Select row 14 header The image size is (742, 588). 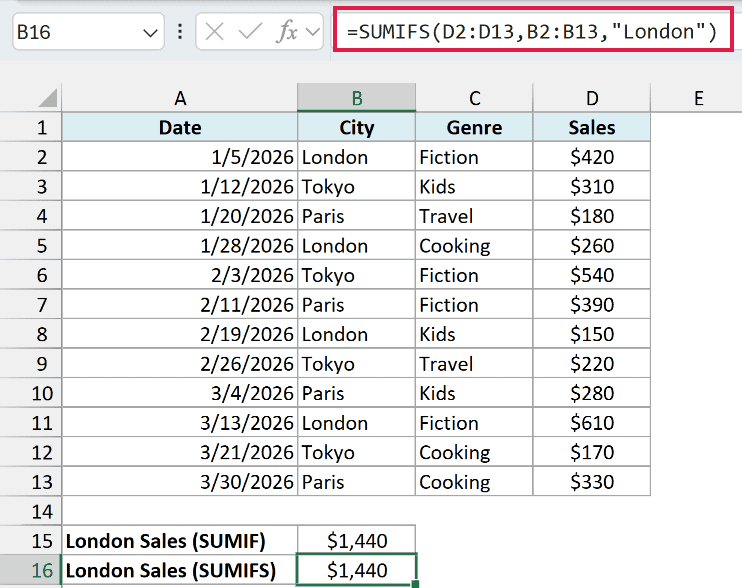tap(31, 511)
